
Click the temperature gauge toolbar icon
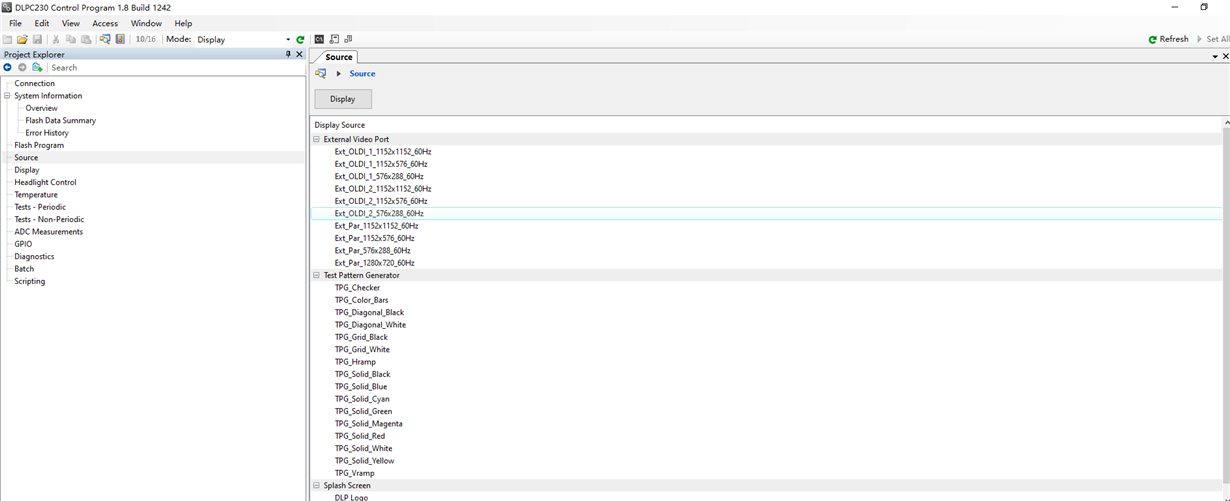pyautogui.click(x=120, y=39)
